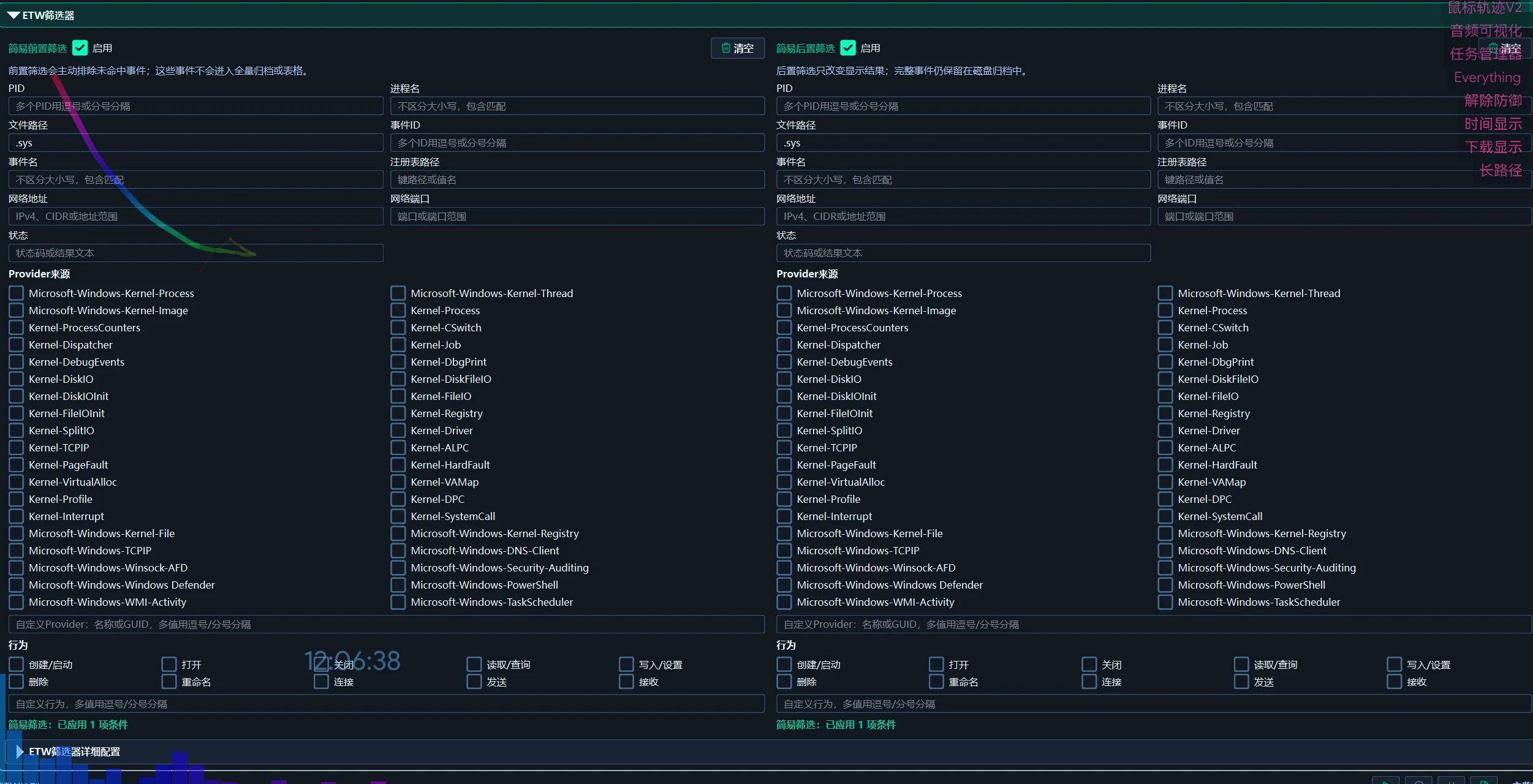Check post-filter 写入/设置 behavior checkbox
The width and height of the screenshot is (1533, 784).
pyautogui.click(x=1395, y=665)
